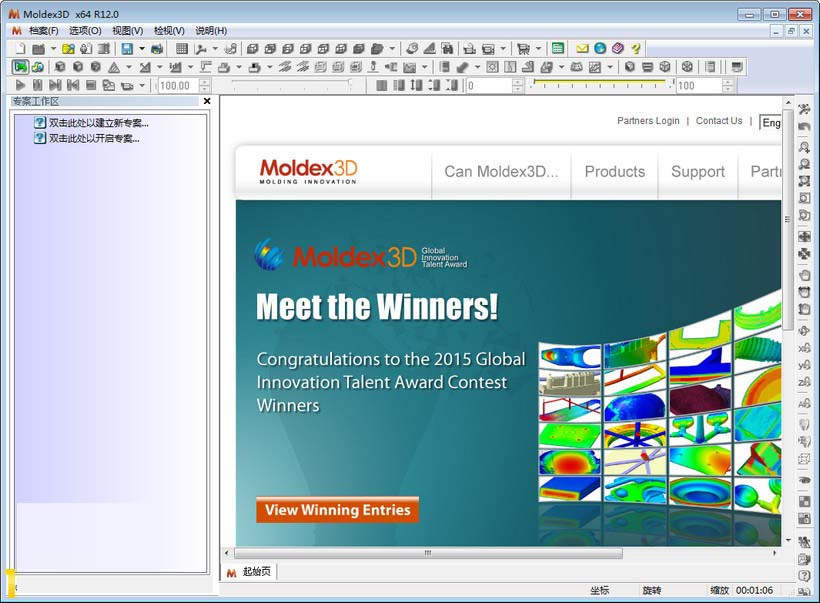820x603 pixels.
Task: Click the blue globe web icon
Action: [600, 49]
